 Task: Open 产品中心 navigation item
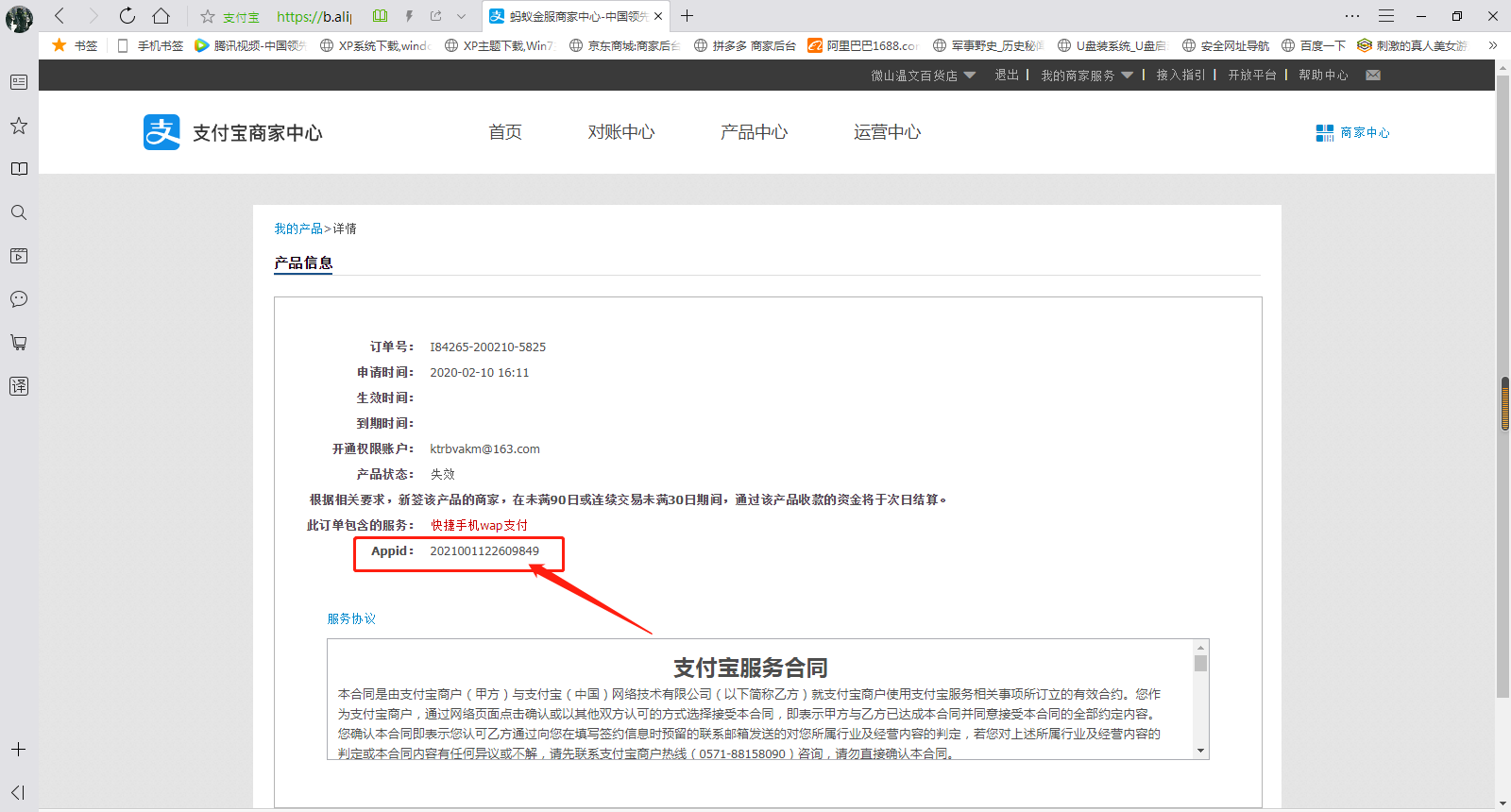click(754, 132)
